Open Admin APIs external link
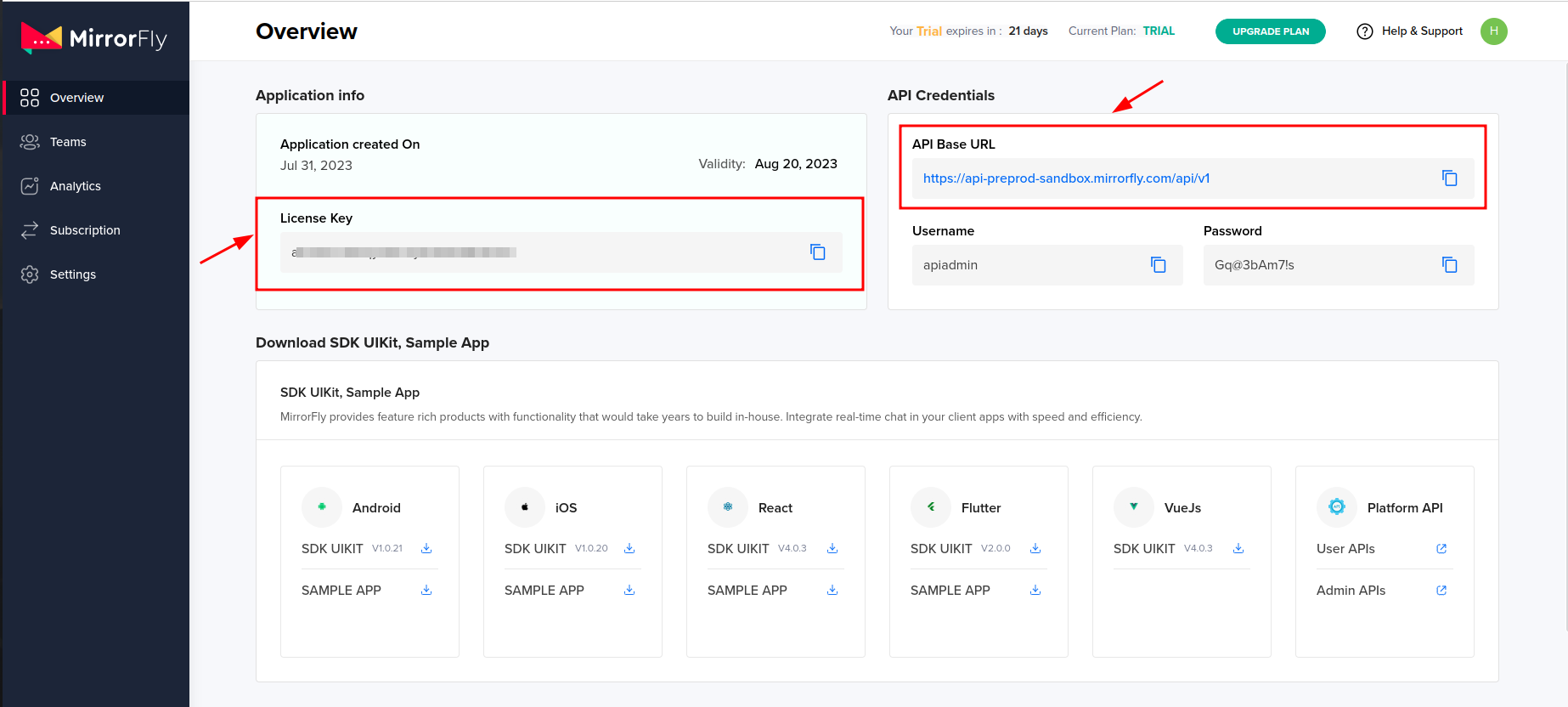The width and height of the screenshot is (1568, 707). 1441,591
